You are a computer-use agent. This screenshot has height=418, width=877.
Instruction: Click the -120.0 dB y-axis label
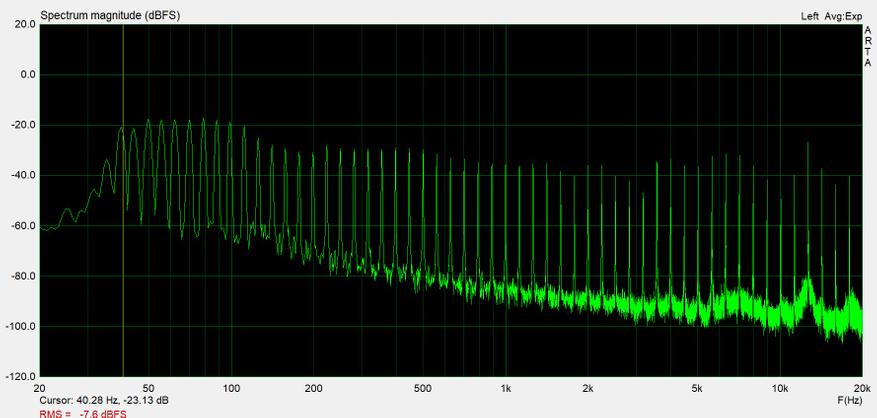click(22, 377)
